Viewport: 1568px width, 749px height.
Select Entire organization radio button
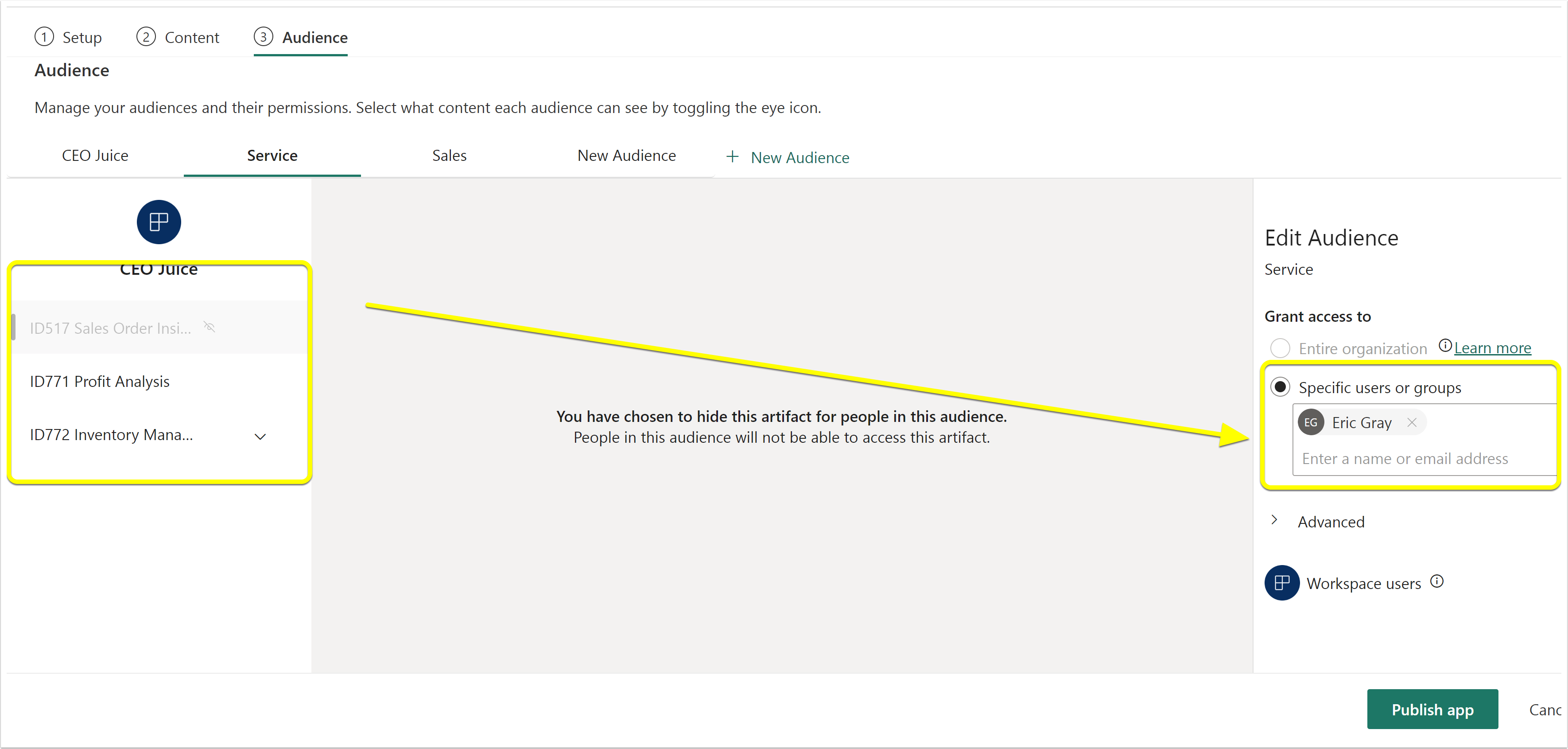[x=1280, y=348]
